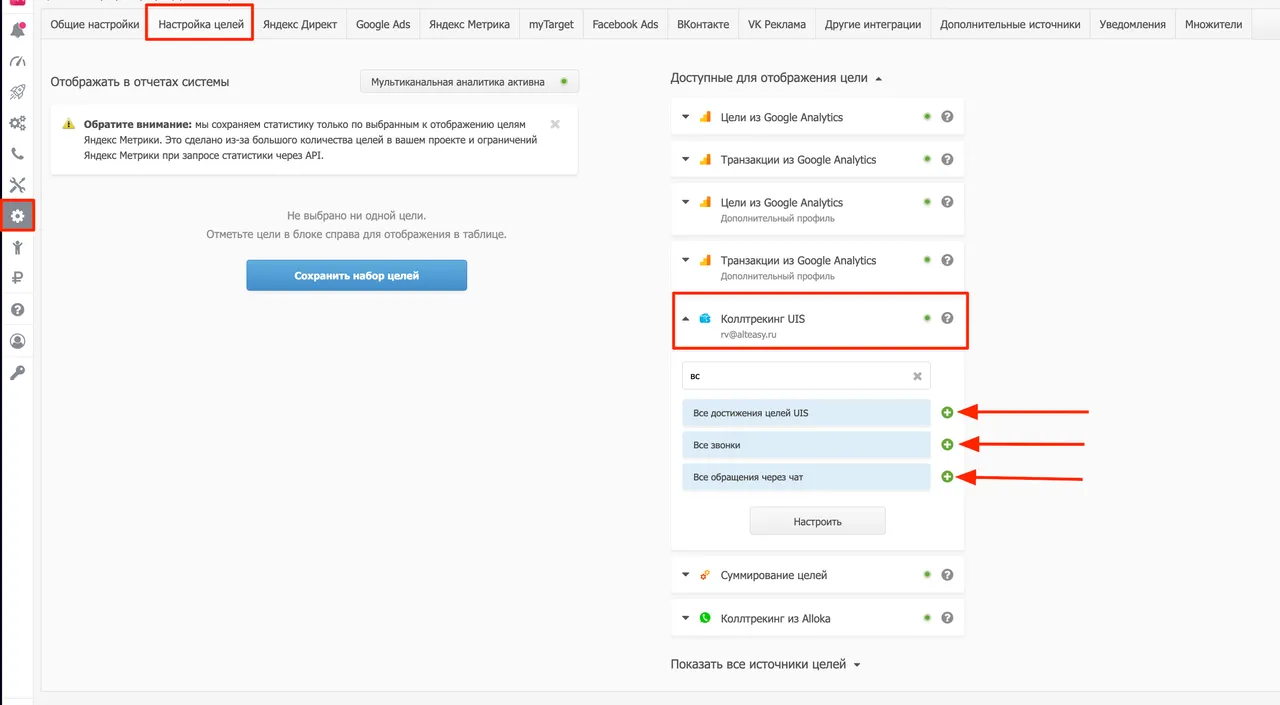This screenshot has width=1280, height=705.
Task: Toggle status dot of Коллтрекинг из Alloka
Action: tap(927, 618)
